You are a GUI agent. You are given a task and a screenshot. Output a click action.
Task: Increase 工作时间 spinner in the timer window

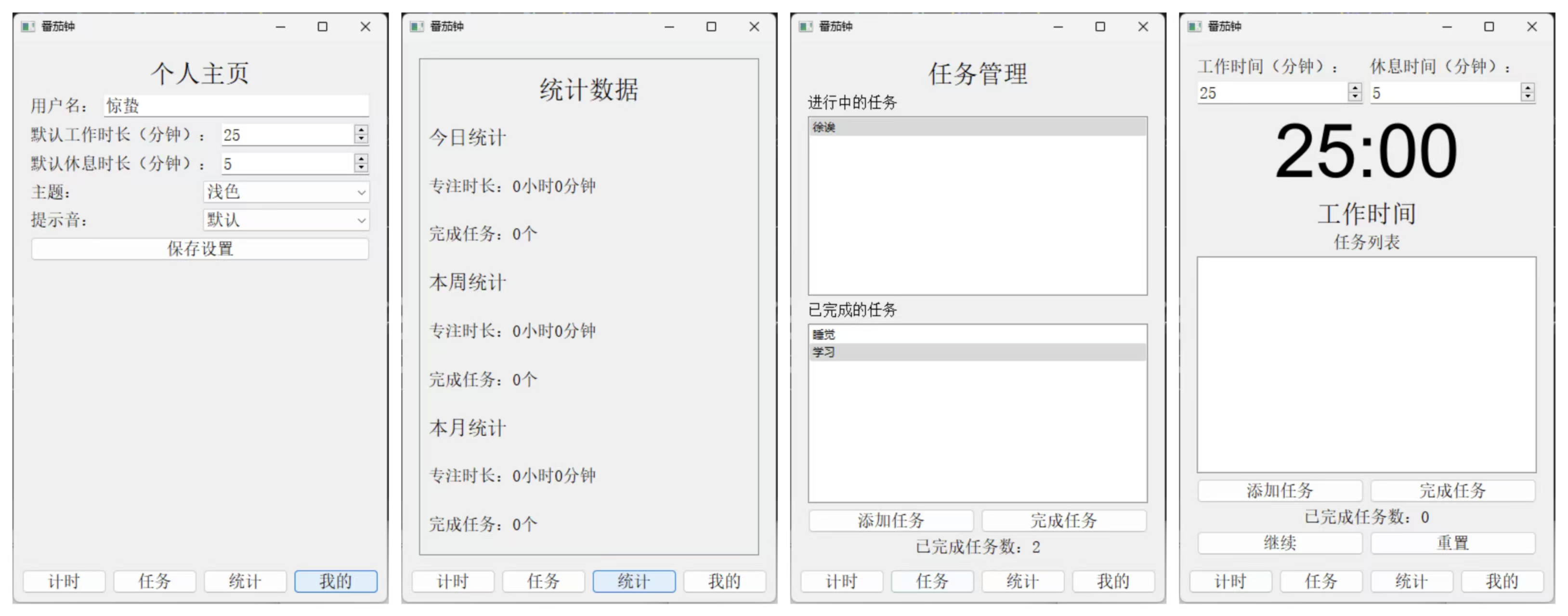click(1355, 88)
